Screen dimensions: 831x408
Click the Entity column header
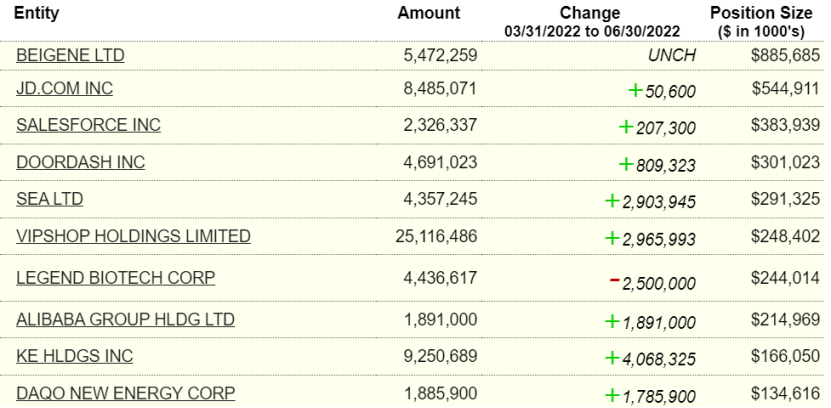[x=38, y=14]
